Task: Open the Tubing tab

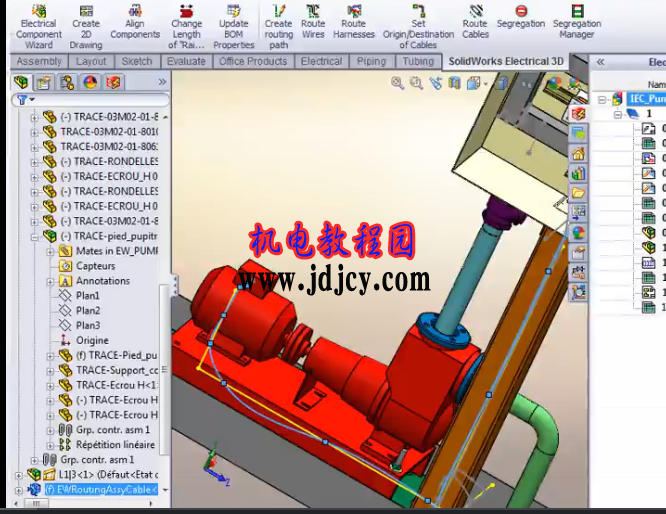Action: click(418, 62)
